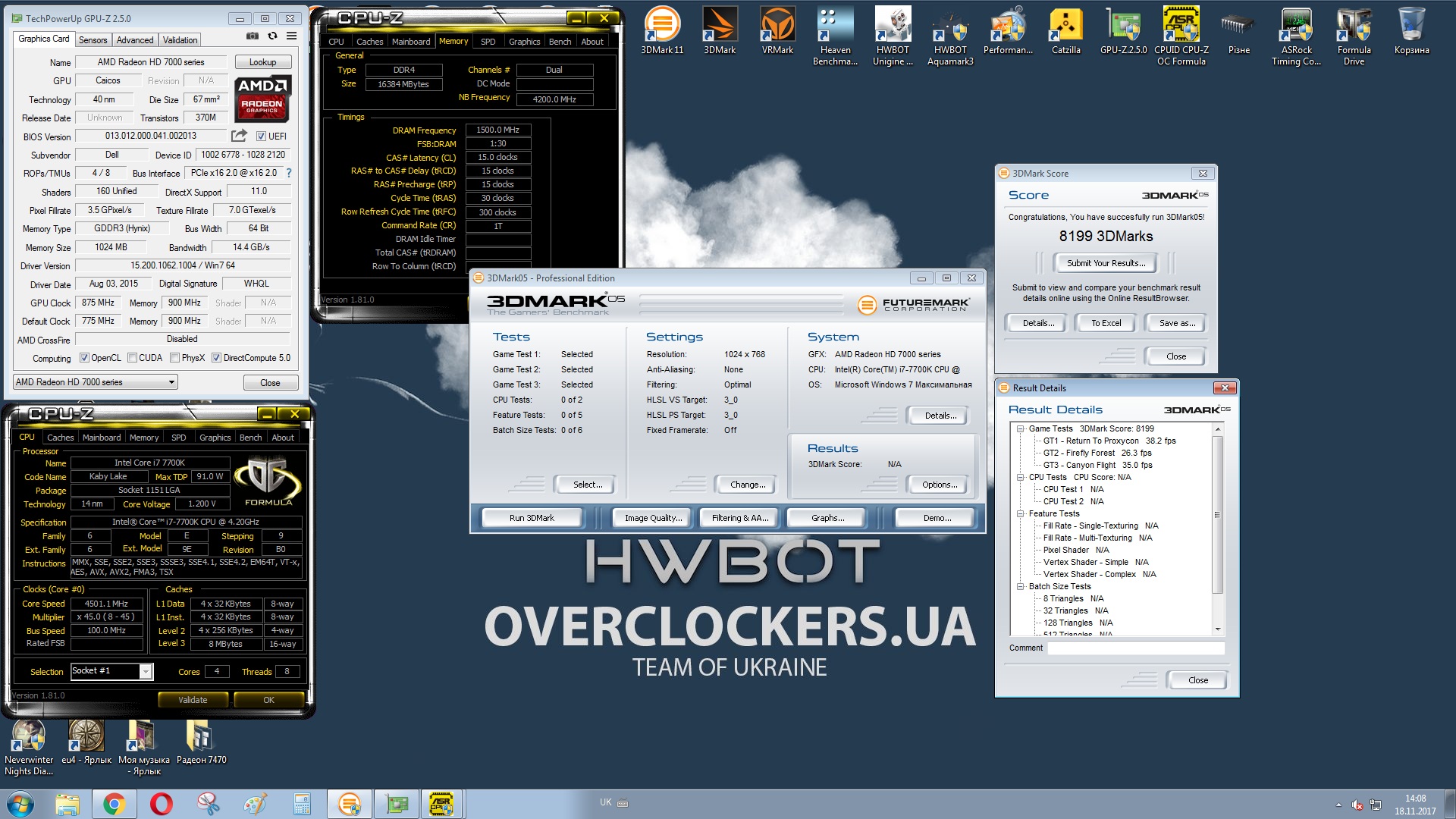Open the HWBOT Aquamark3 desktop shortcut

950,36
